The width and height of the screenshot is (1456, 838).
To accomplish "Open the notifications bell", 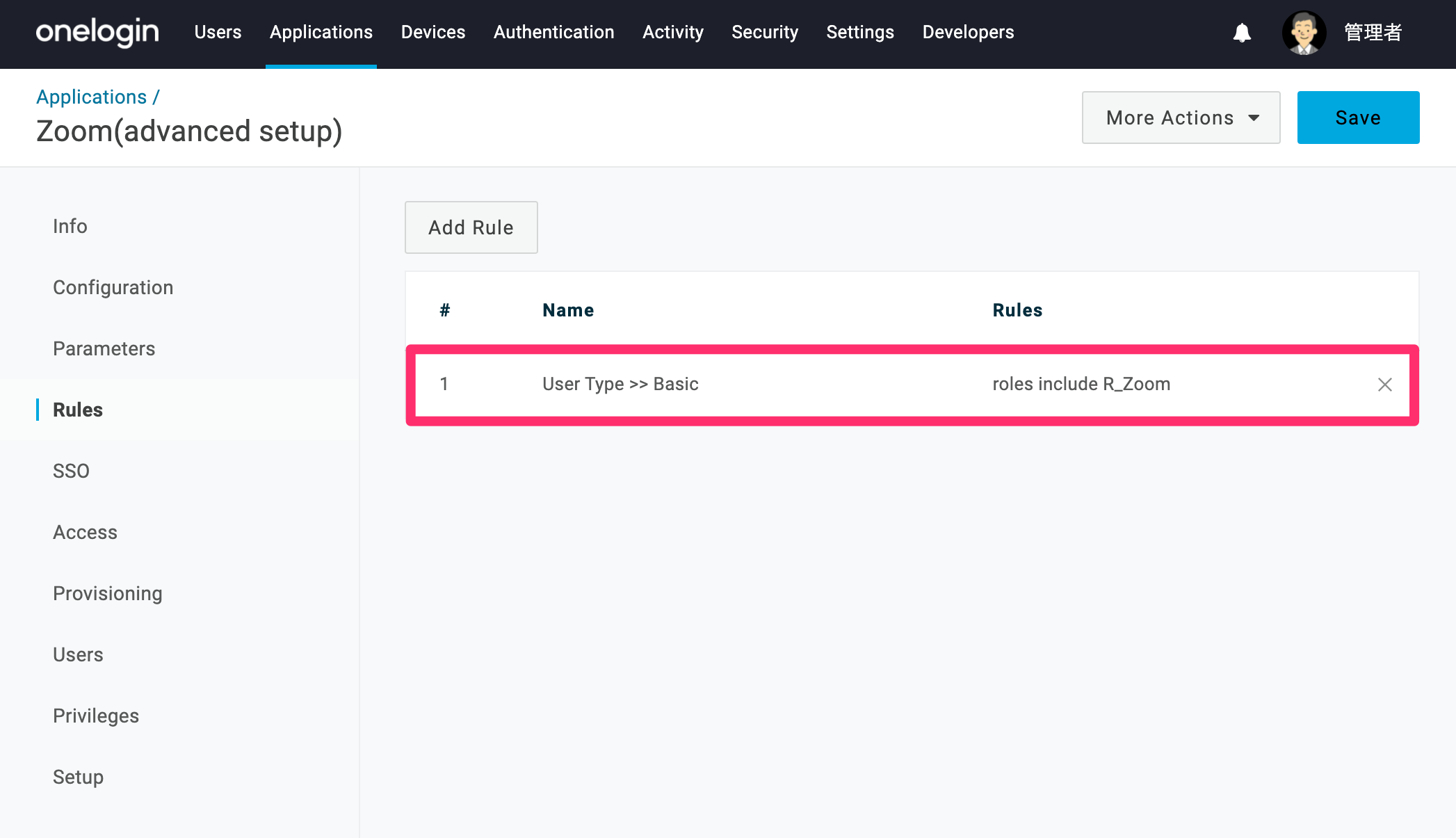I will point(1242,33).
